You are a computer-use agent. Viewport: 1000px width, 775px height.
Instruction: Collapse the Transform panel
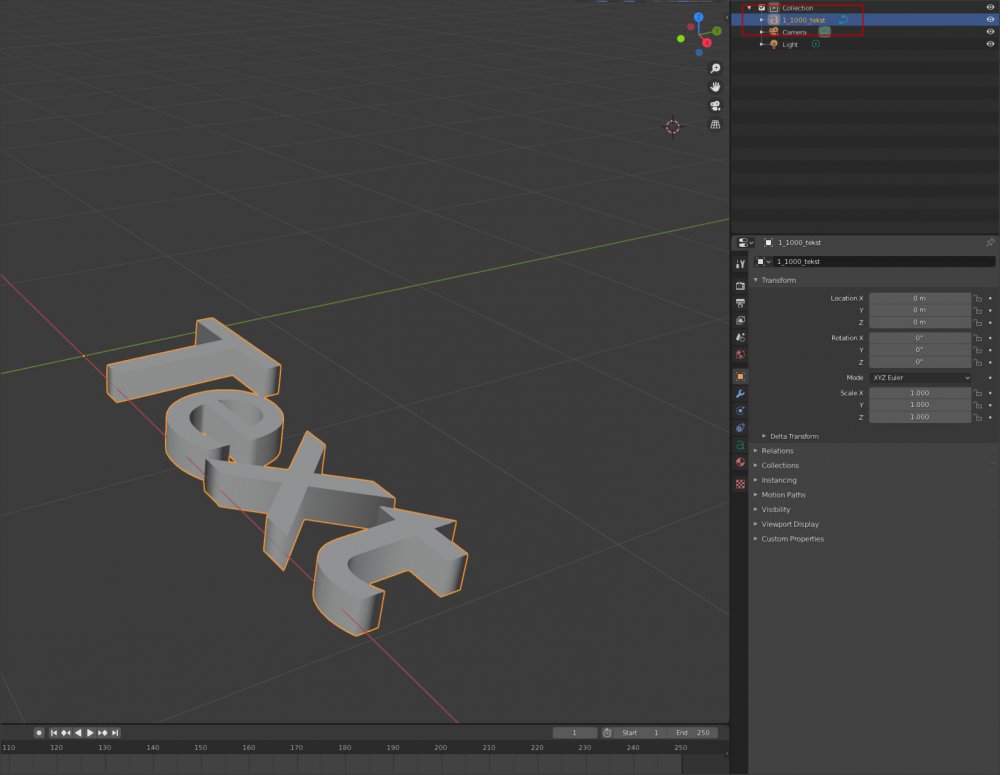tap(778, 280)
